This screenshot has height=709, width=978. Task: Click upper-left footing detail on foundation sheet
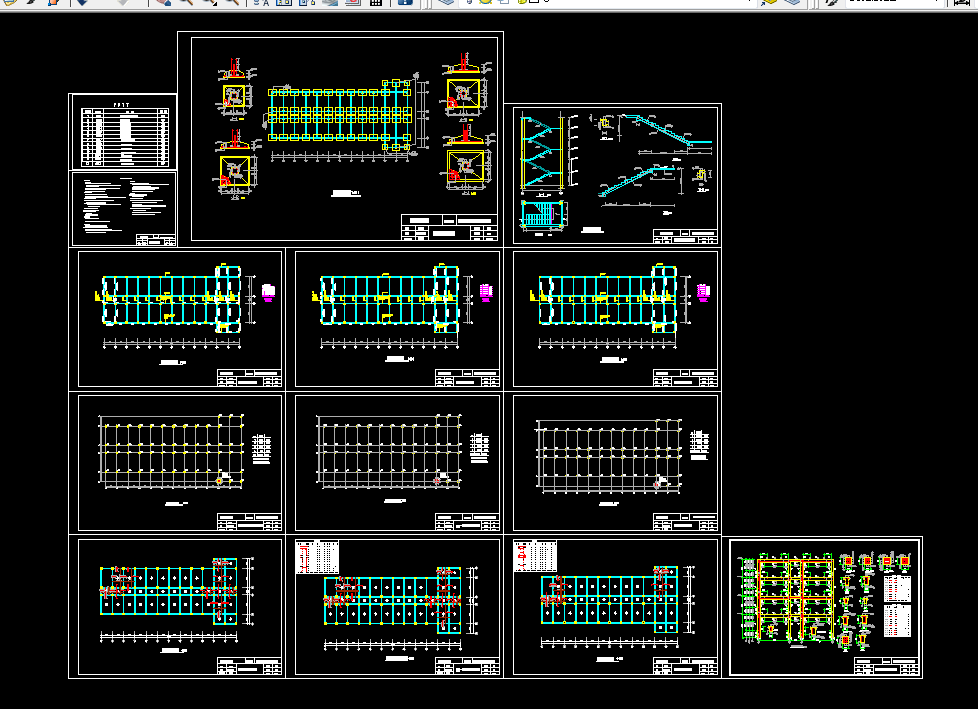(x=235, y=87)
